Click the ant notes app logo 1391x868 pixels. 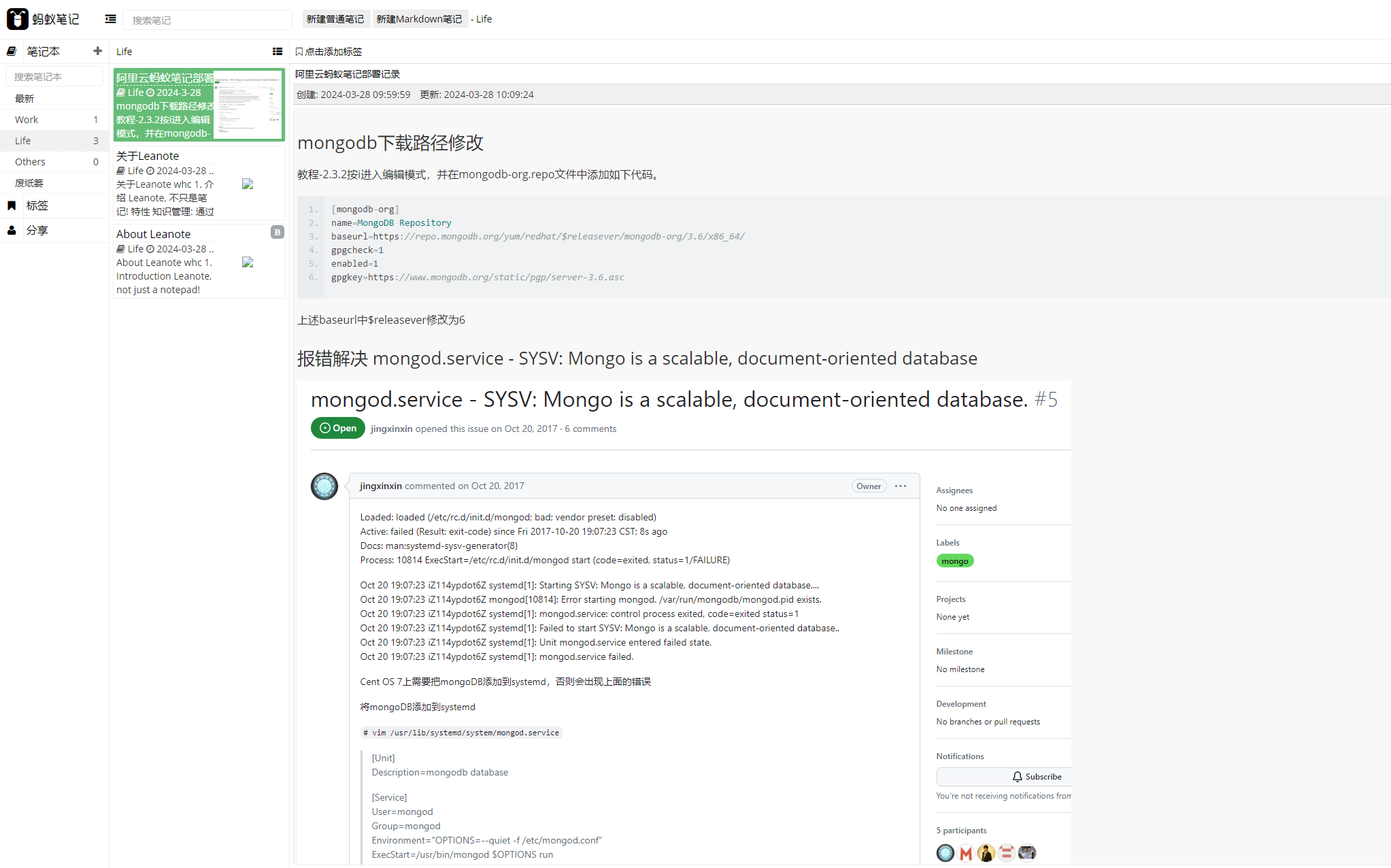click(x=43, y=19)
